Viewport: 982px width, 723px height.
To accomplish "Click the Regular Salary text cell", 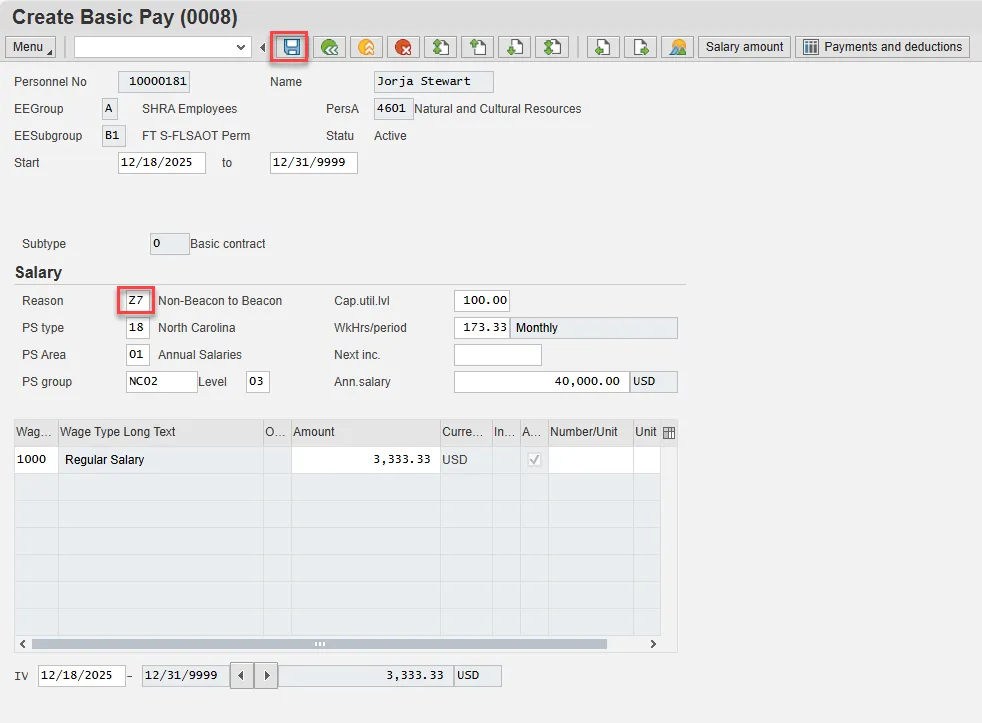I will click(161, 460).
